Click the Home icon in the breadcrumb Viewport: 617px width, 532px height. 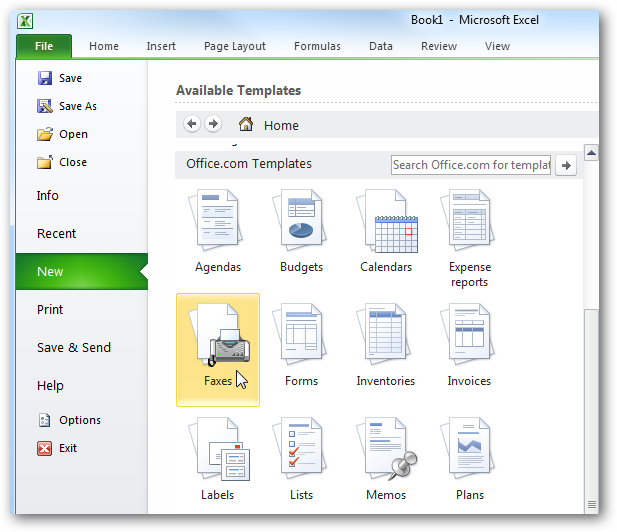pos(245,125)
